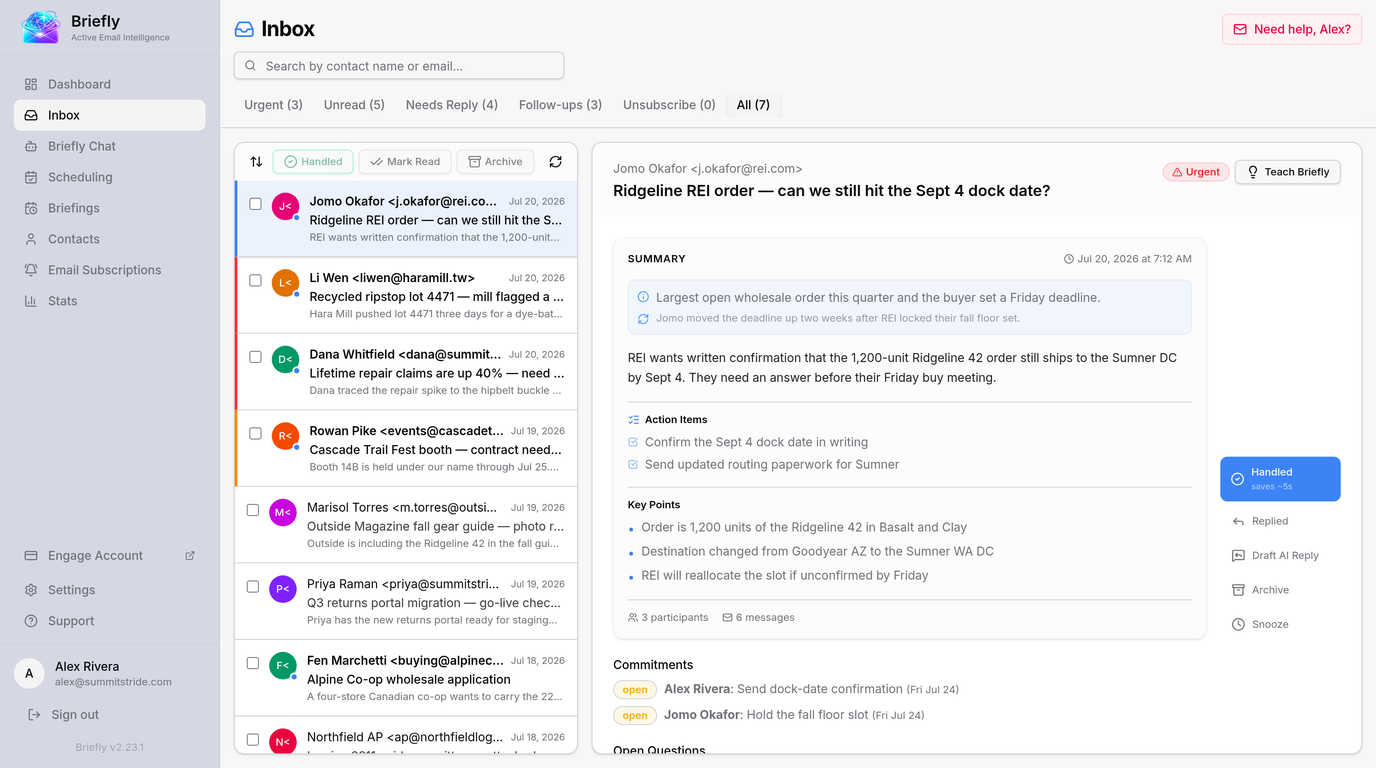Open the Recycled ripstop lot 4471 email
The image size is (1376, 768).
click(x=406, y=295)
